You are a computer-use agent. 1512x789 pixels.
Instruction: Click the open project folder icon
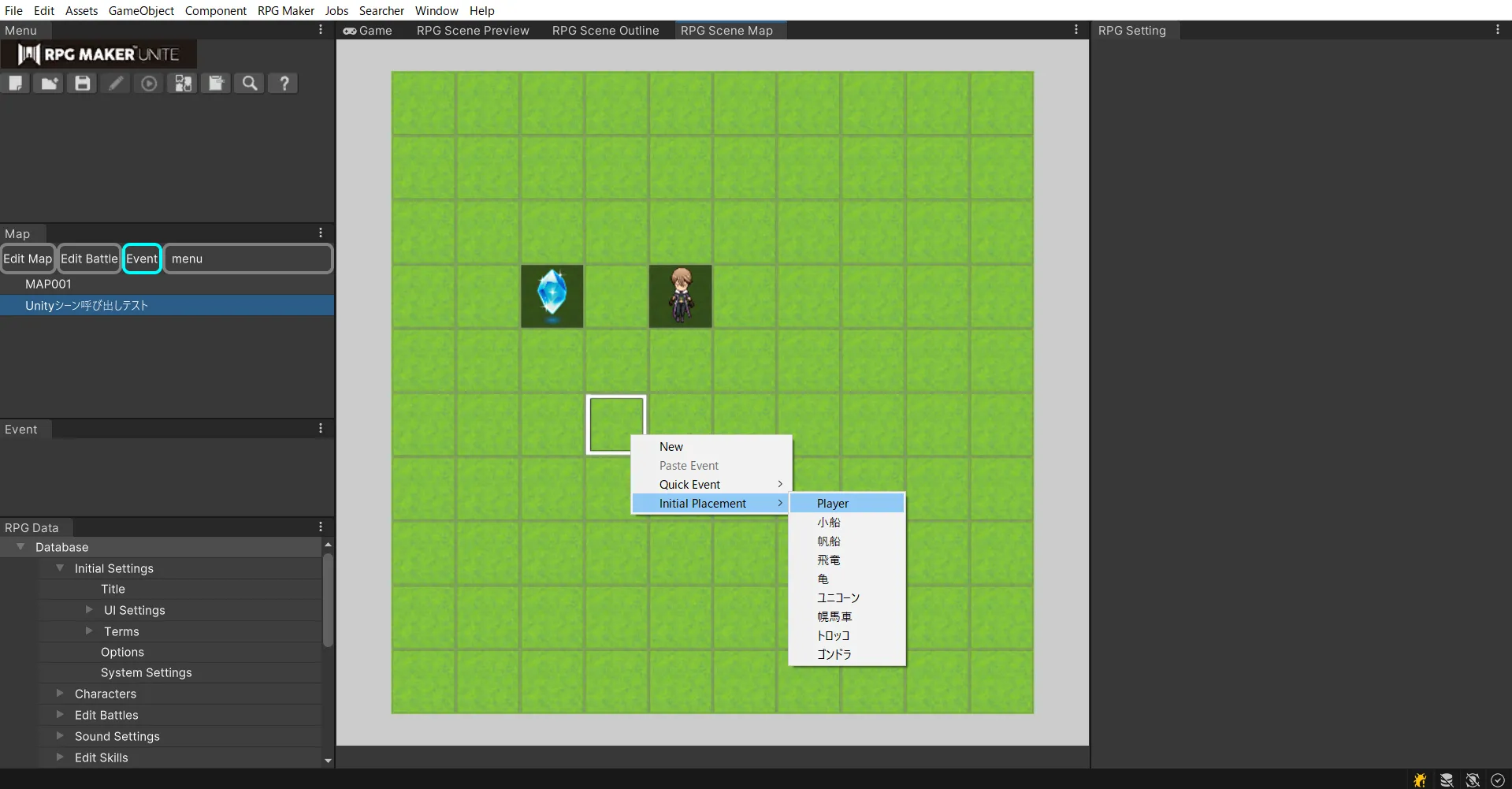click(x=49, y=84)
